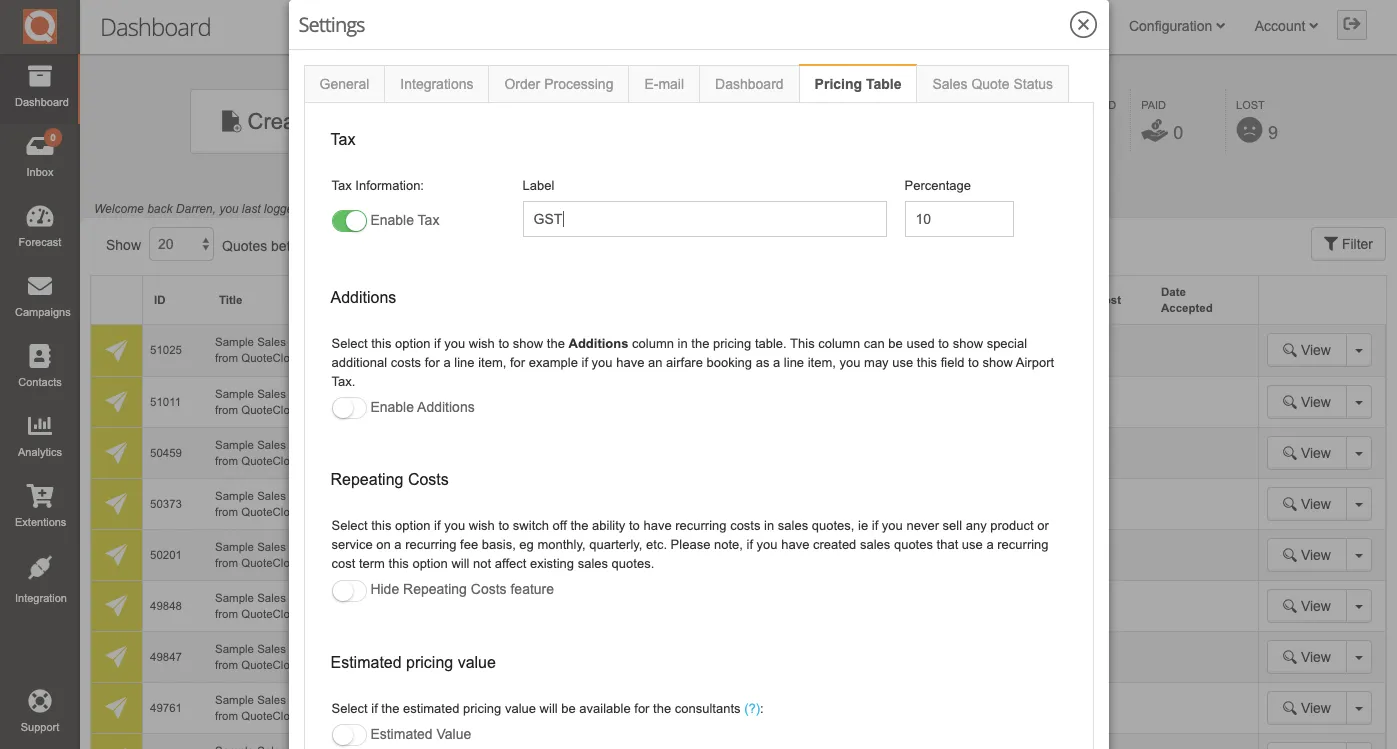Open the Configuration dropdown menu

click(1176, 26)
